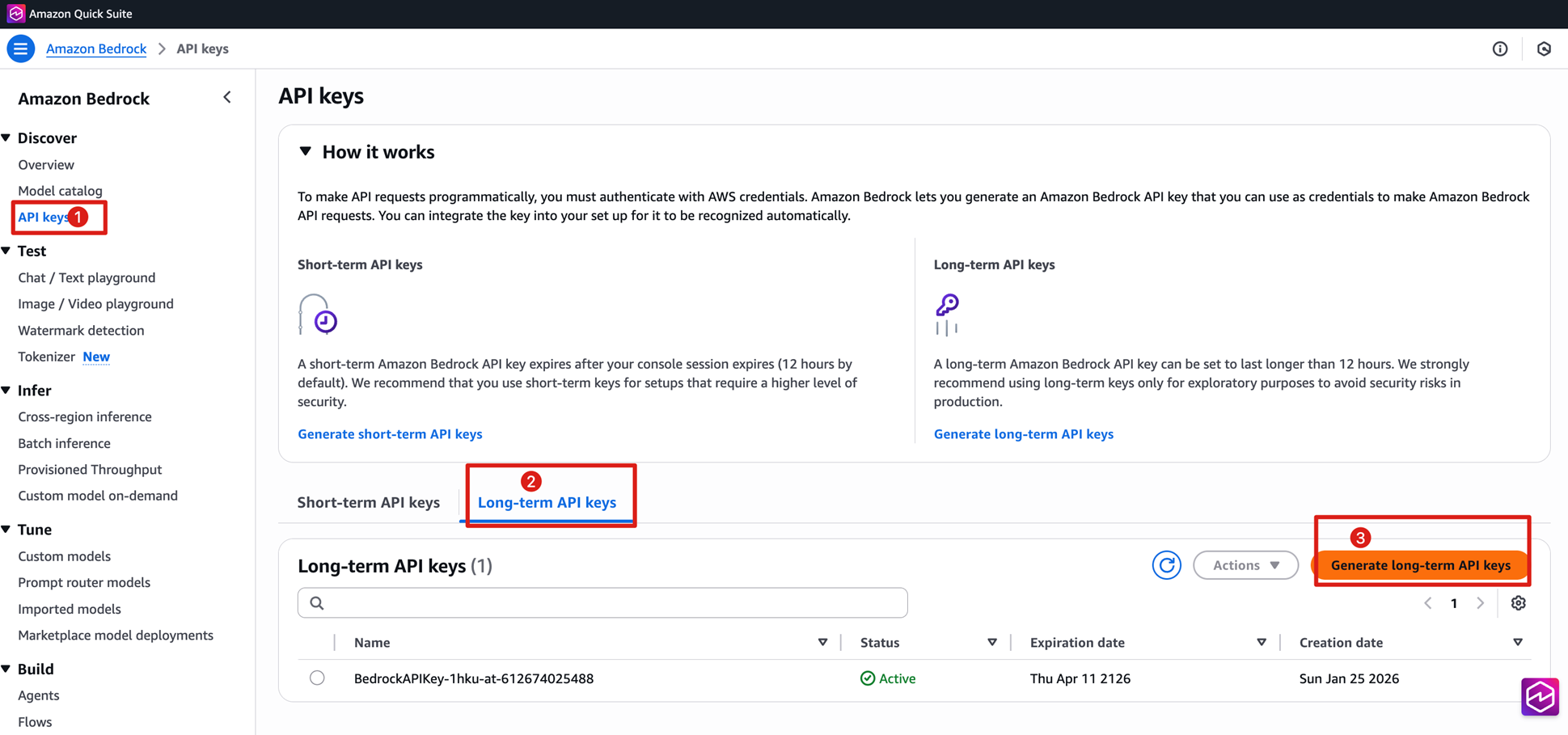
Task: Open Agents in the sidebar
Action: 39,695
